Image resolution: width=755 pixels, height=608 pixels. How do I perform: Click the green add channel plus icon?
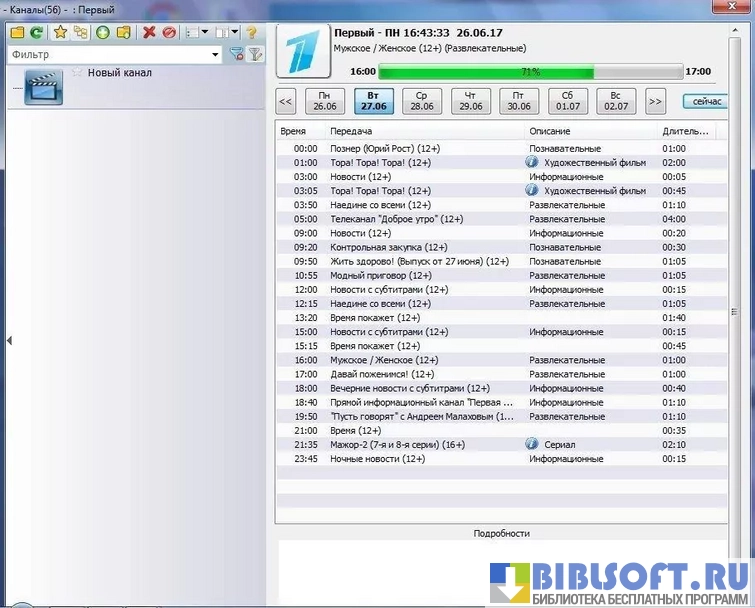[x=102, y=32]
